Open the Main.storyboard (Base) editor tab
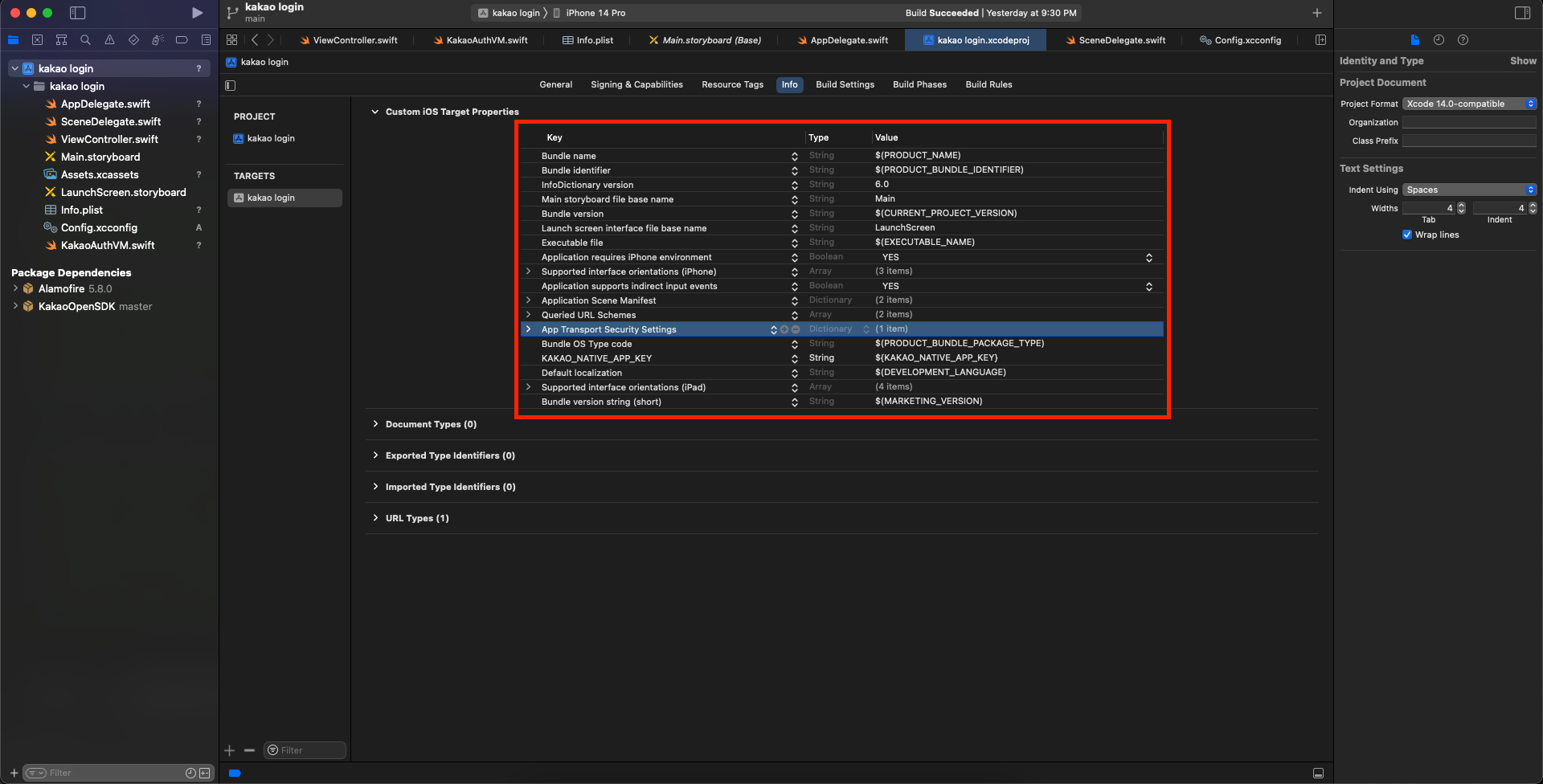The image size is (1543, 784). pyautogui.click(x=705, y=40)
